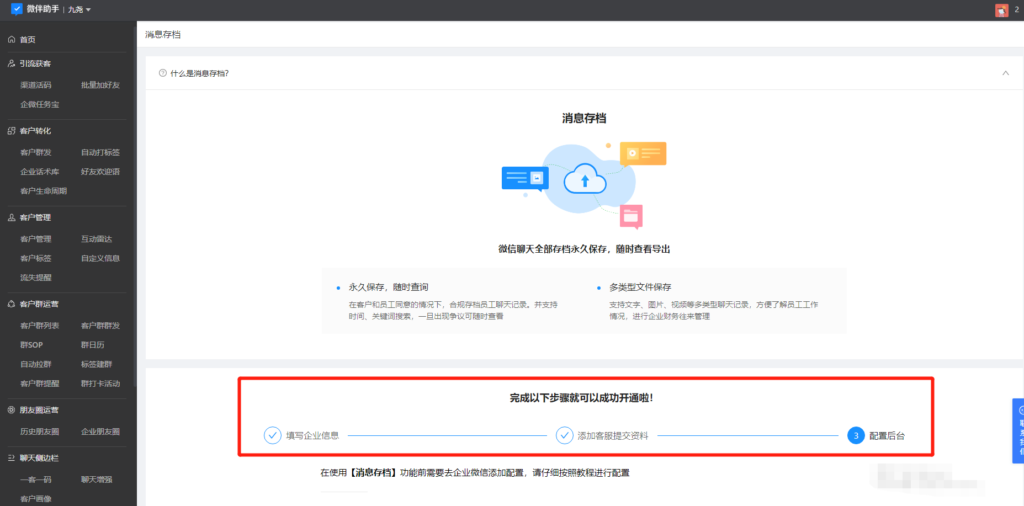
Task: Open 互动雷达 in the sidebar
Action: 96,239
